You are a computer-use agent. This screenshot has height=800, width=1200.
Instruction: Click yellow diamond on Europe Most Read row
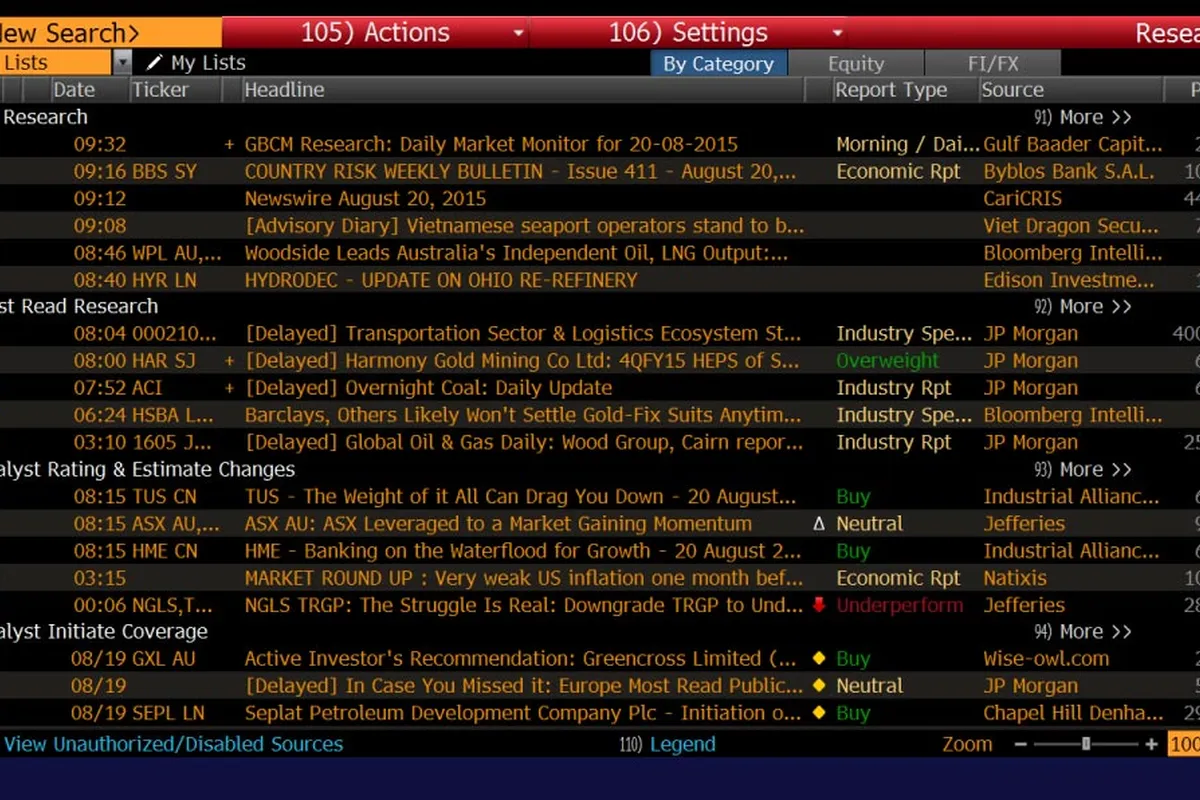(x=820, y=686)
